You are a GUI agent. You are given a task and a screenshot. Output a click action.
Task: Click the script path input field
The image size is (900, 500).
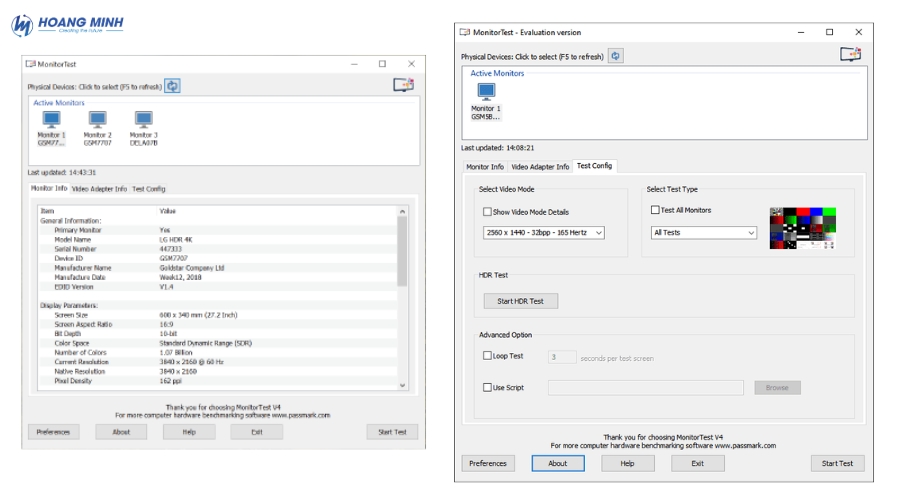click(x=646, y=387)
